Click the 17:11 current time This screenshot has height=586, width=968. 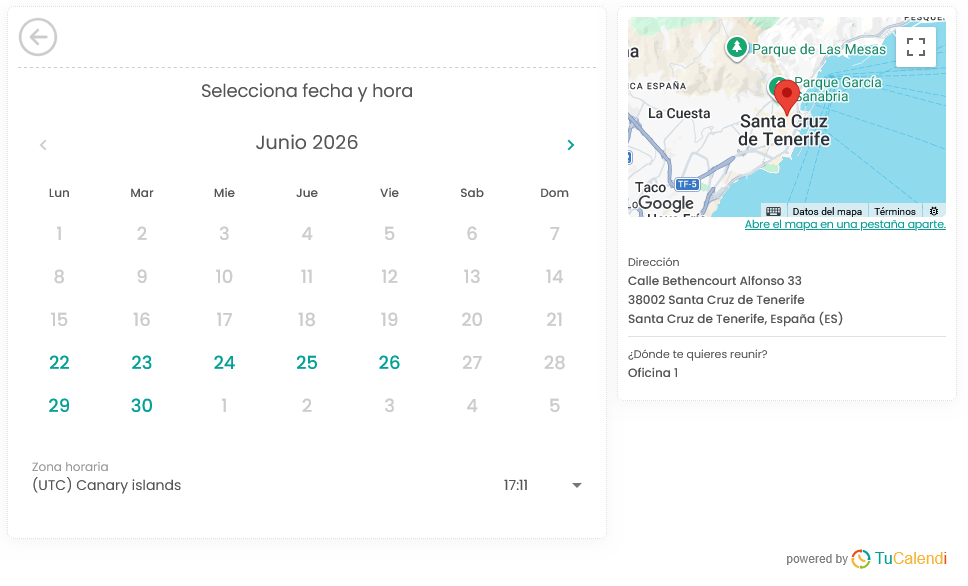tap(515, 485)
